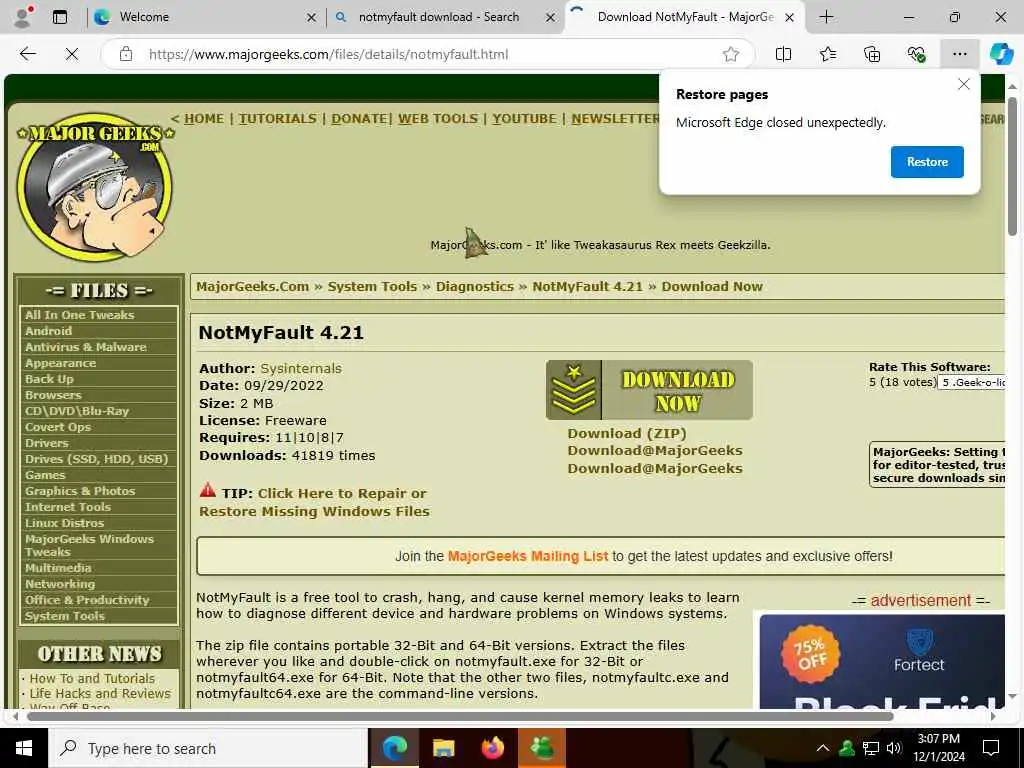Launch Firefox from the taskbar
The width and height of the screenshot is (1024, 768).
pyautogui.click(x=493, y=748)
